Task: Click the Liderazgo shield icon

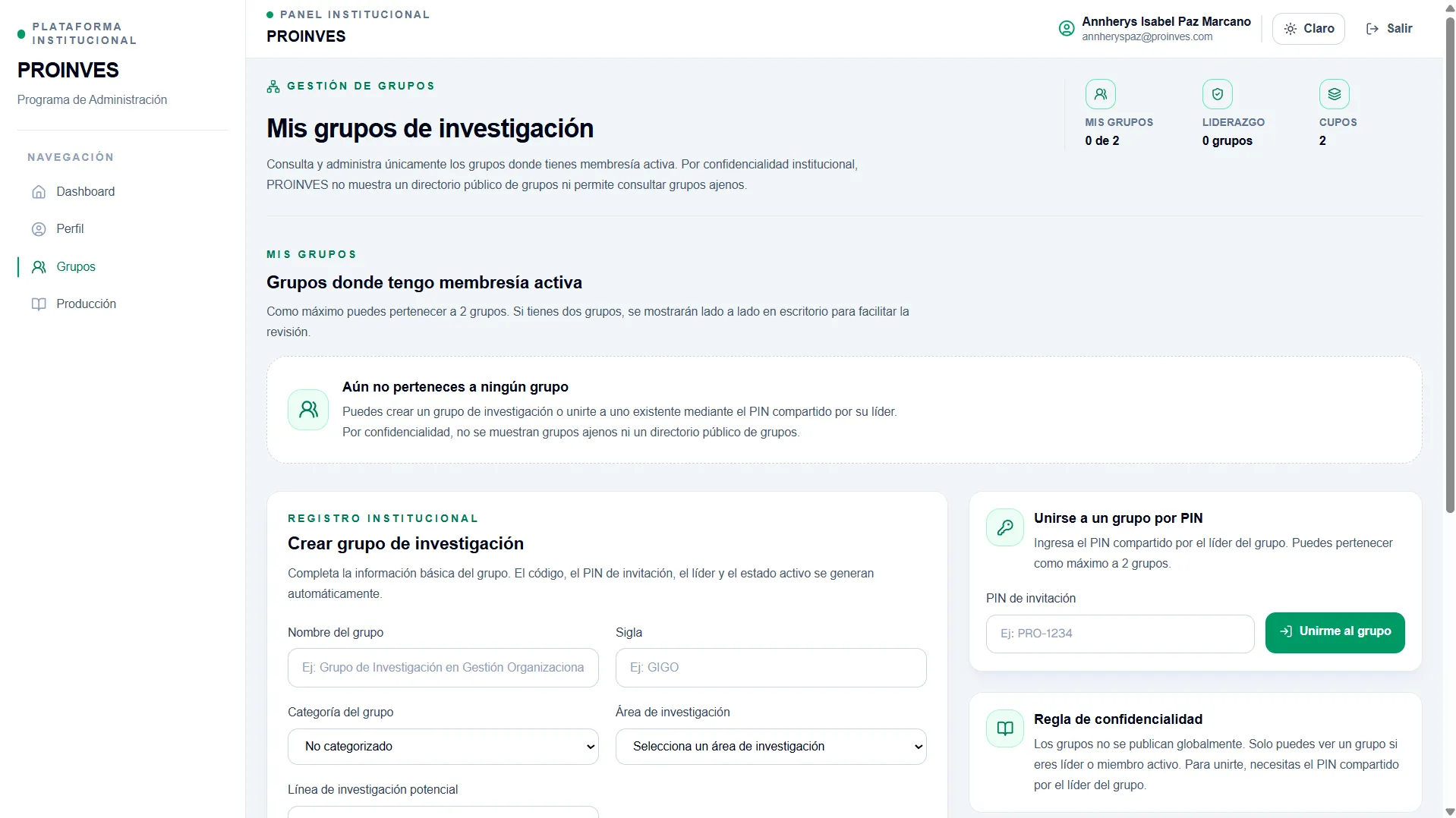Action: [1218, 94]
